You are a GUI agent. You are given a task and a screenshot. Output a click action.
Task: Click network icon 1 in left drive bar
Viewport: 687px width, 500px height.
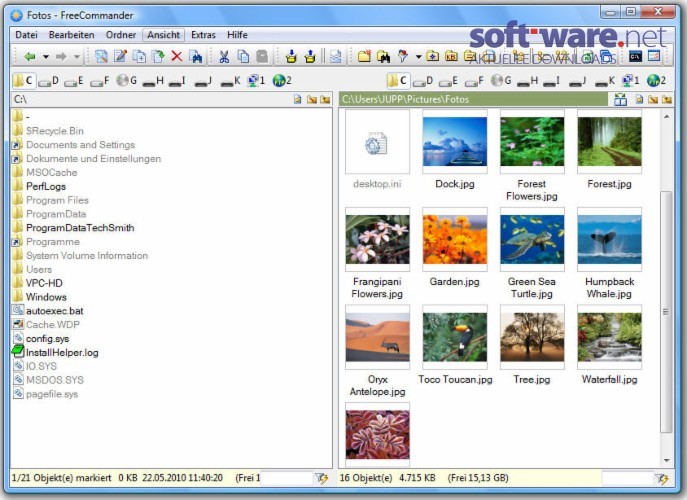[x=256, y=81]
